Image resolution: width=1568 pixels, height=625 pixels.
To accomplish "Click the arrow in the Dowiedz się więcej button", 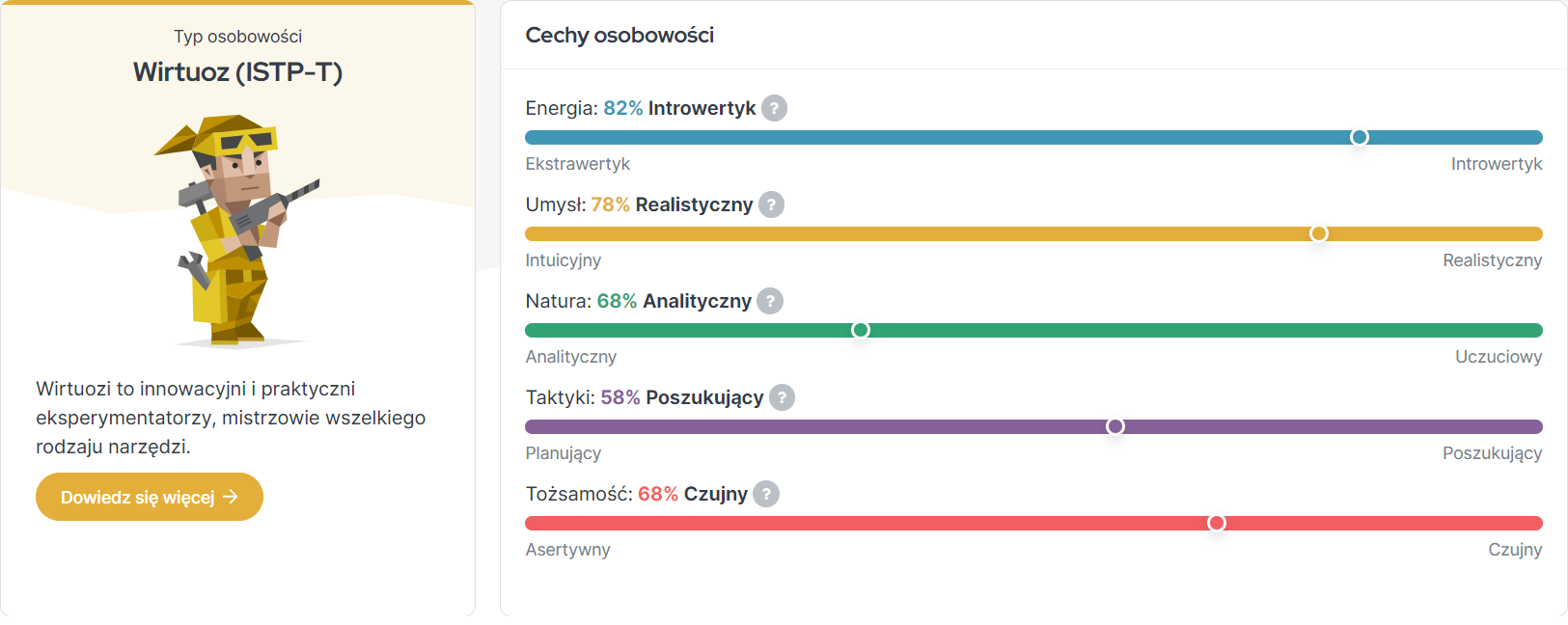I will click(x=231, y=497).
